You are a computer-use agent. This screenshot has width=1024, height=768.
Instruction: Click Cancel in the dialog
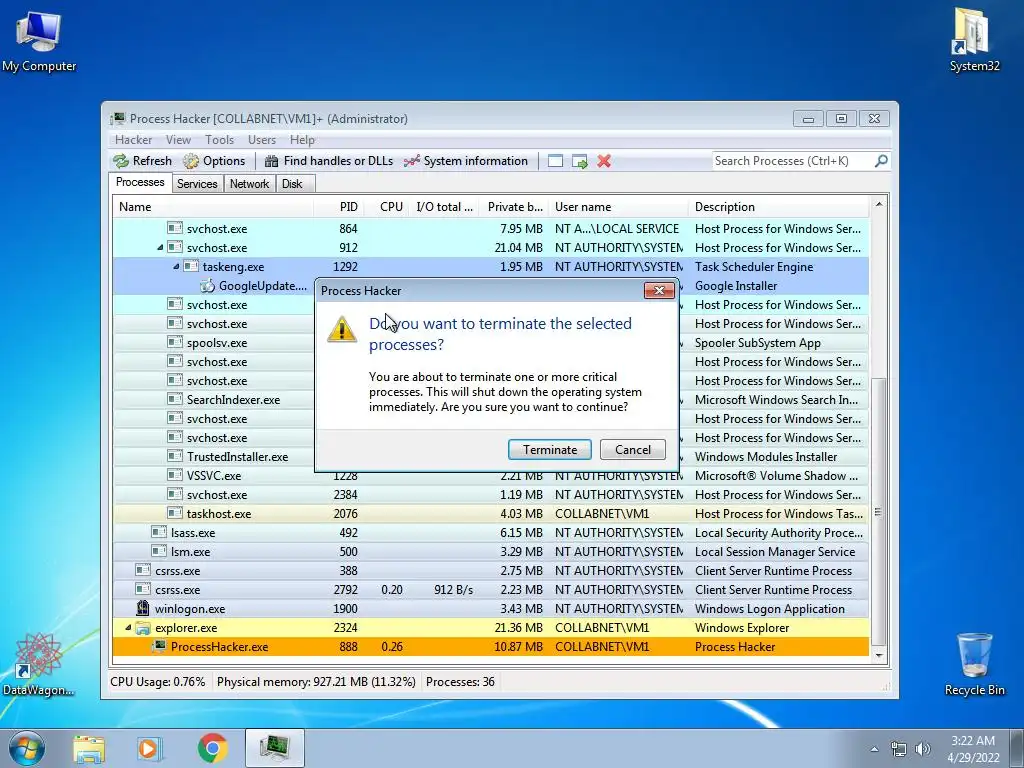coord(633,449)
